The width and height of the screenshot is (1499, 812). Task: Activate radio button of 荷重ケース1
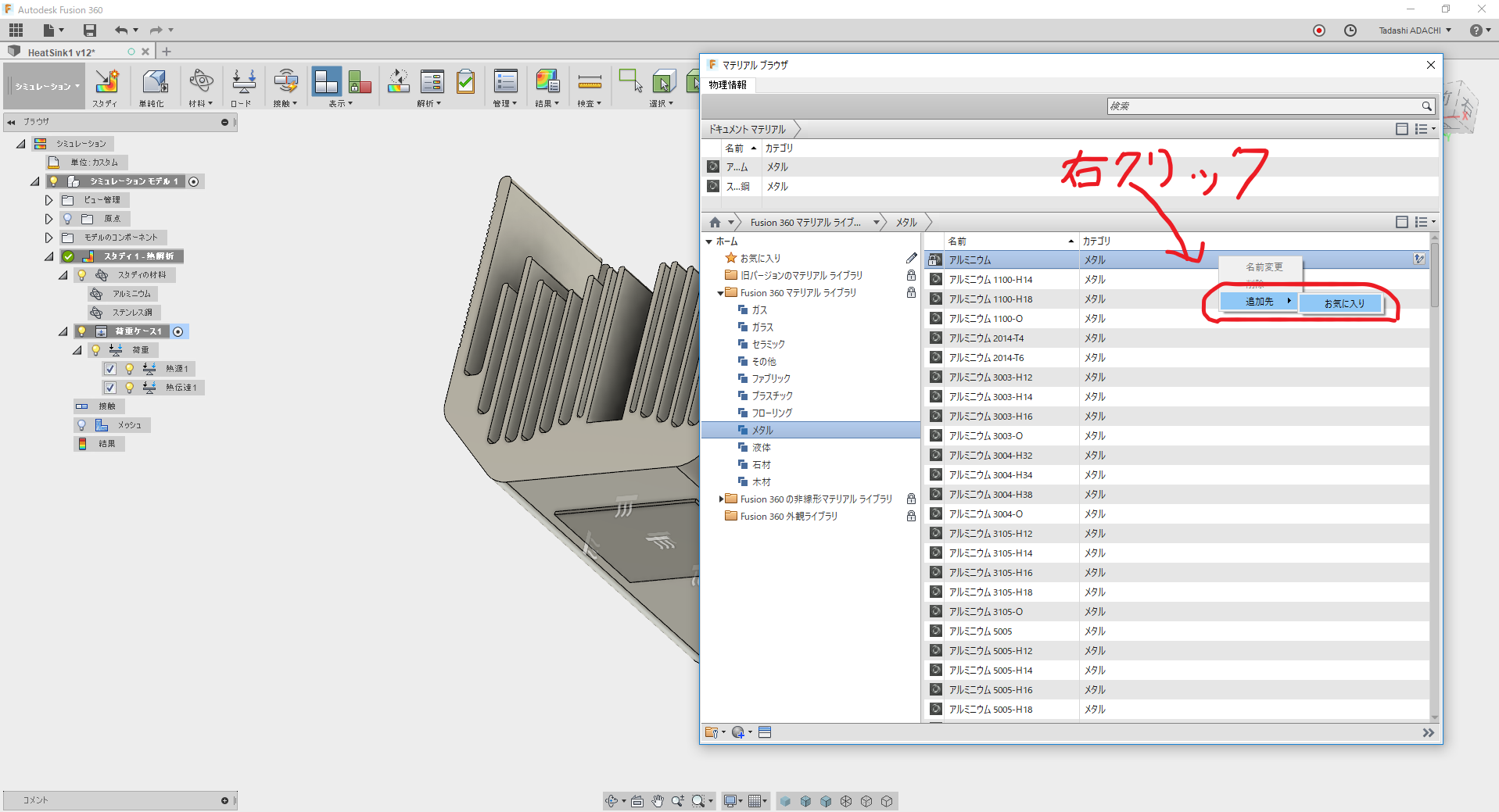click(x=178, y=331)
